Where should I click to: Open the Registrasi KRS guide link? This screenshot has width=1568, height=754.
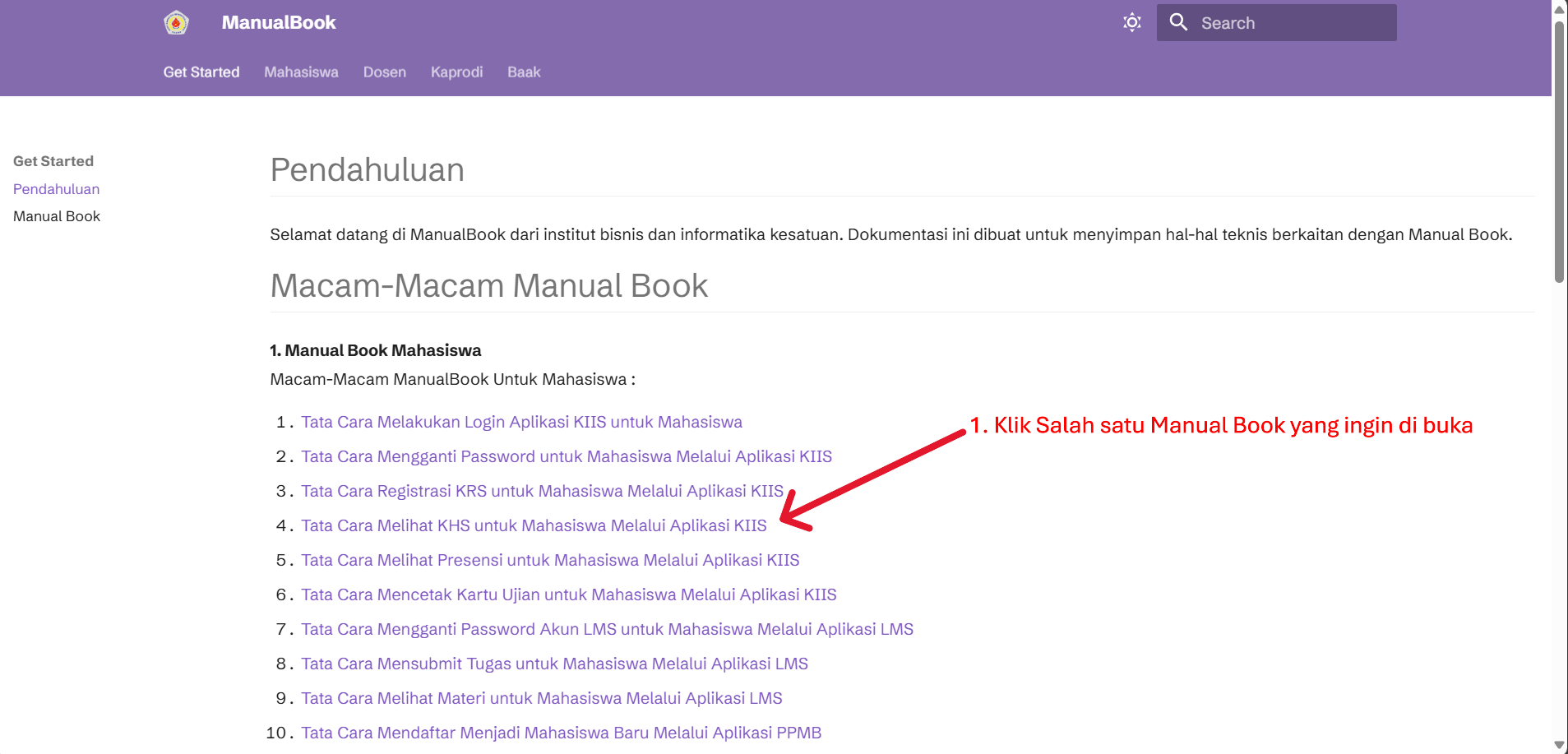[542, 491]
